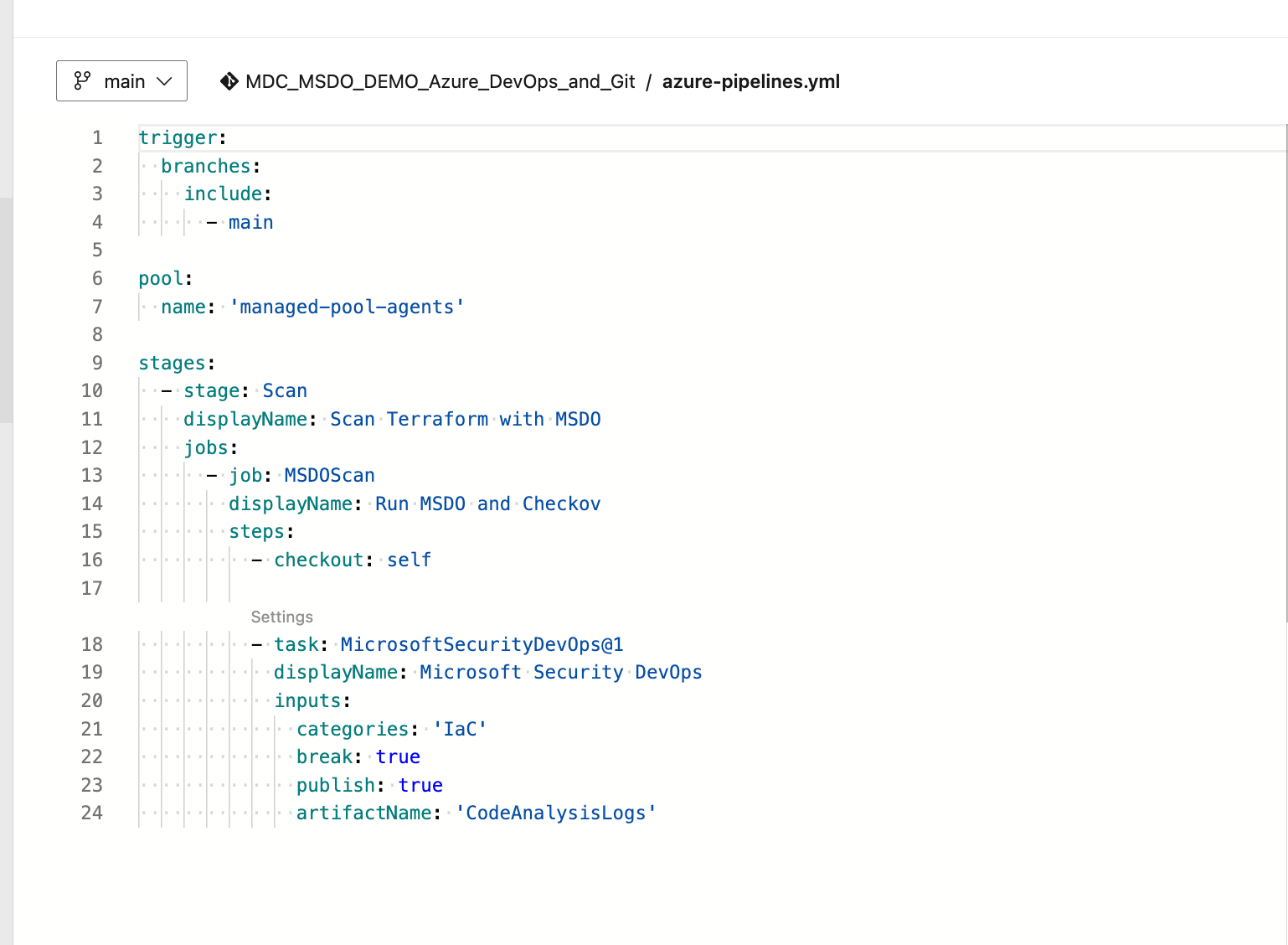Click azure-pipelines.yml file name in breadcrumb

pos(751,81)
